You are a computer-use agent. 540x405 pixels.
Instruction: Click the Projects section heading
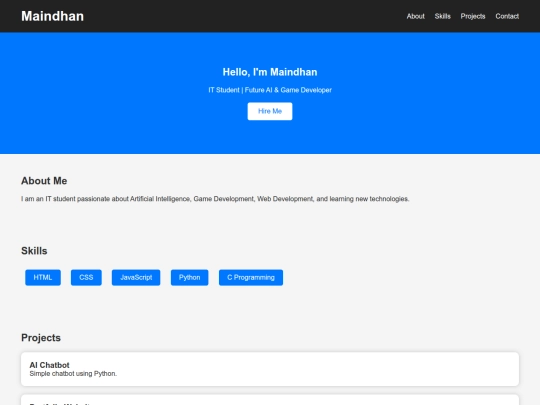point(41,338)
